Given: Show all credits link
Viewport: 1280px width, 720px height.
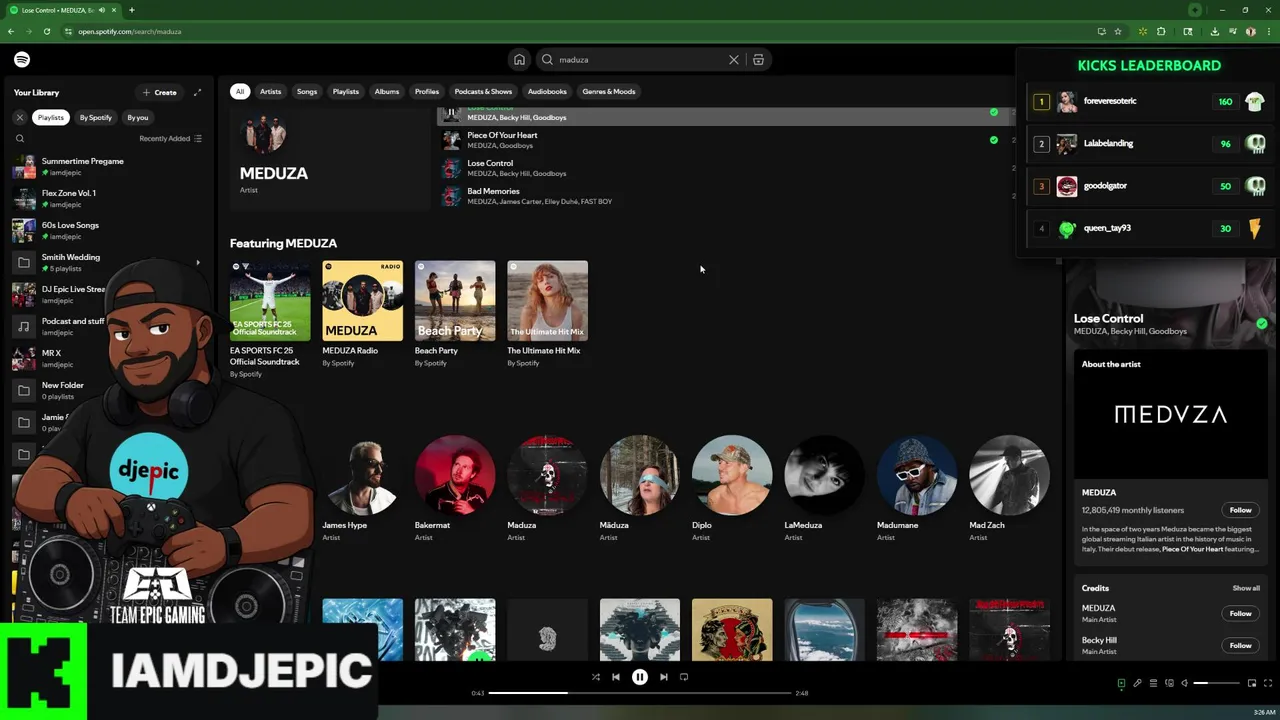Looking at the screenshot, I should [x=1246, y=588].
